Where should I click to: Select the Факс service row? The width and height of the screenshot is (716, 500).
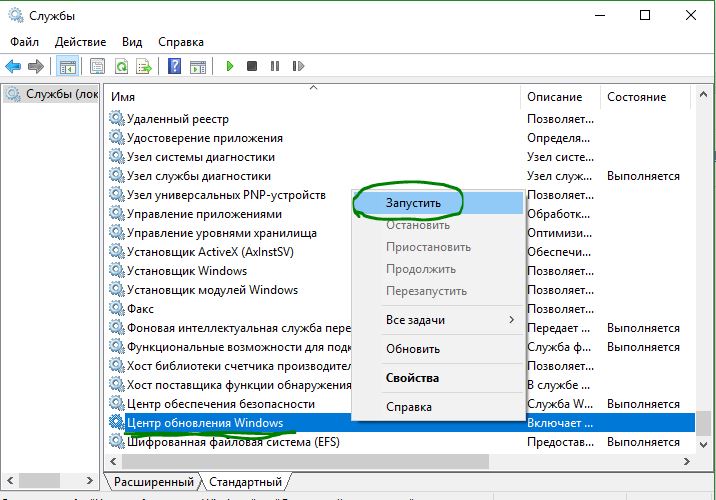[140, 309]
